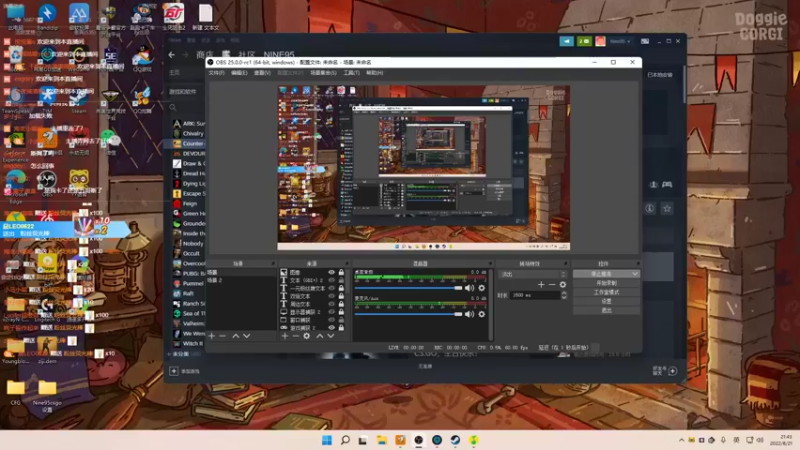The width and height of the screenshot is (800, 450).
Task: Open Steam announcements teal megaphone button
Action: click(566, 41)
